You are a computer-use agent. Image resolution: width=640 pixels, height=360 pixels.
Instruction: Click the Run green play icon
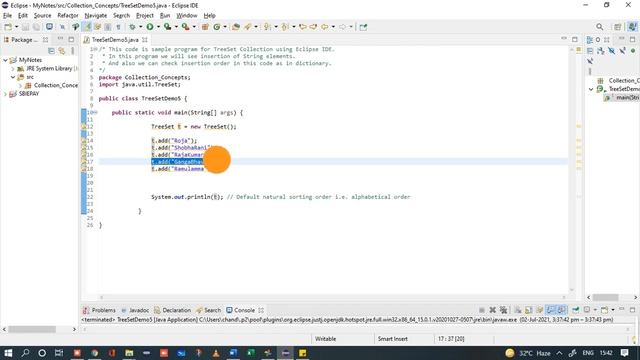tap(150, 27)
